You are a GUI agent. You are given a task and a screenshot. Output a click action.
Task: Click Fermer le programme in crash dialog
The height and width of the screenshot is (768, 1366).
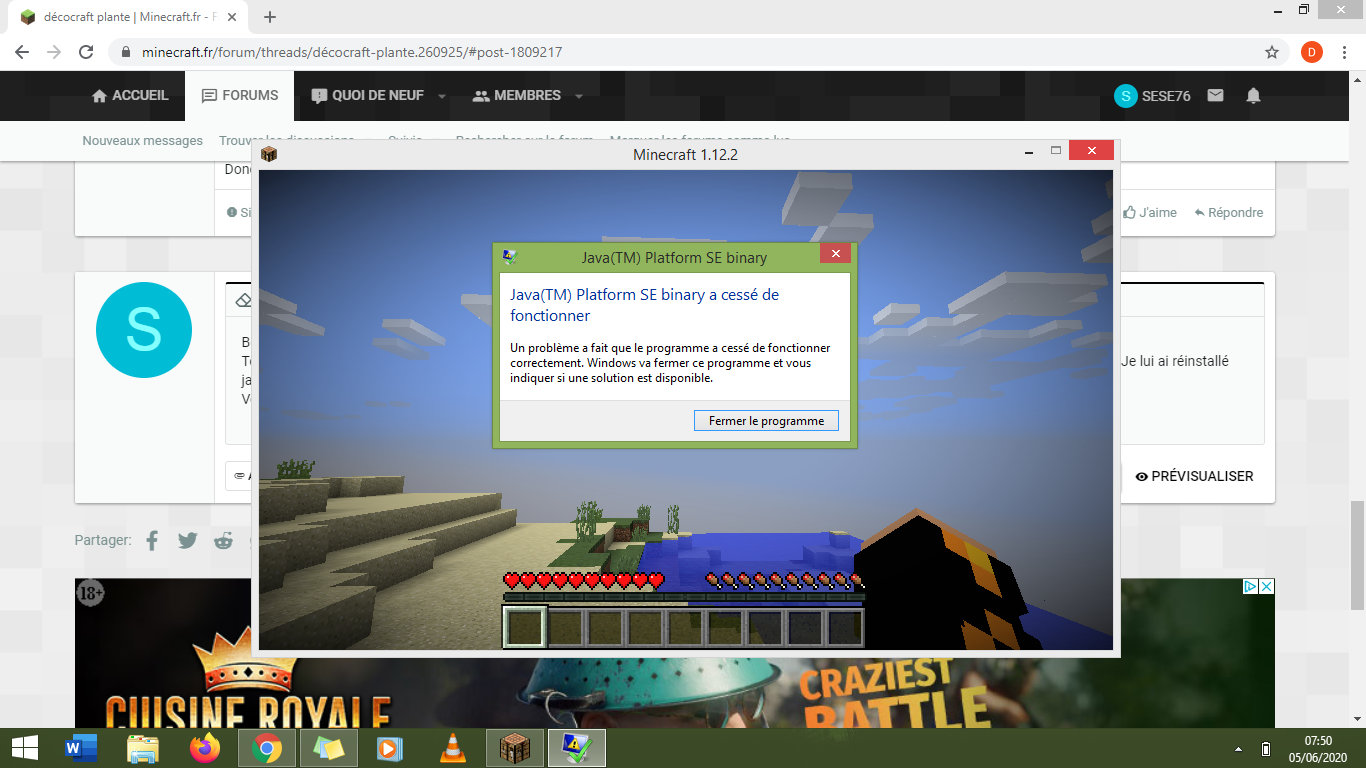pos(766,421)
